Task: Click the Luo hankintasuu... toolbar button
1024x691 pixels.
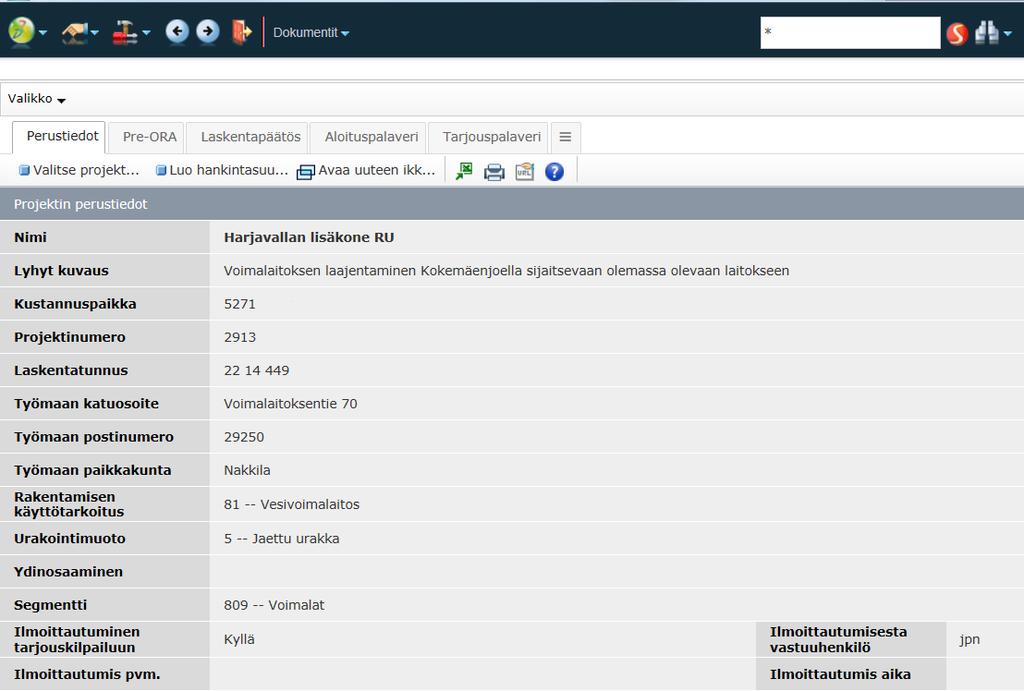Action: click(x=222, y=170)
